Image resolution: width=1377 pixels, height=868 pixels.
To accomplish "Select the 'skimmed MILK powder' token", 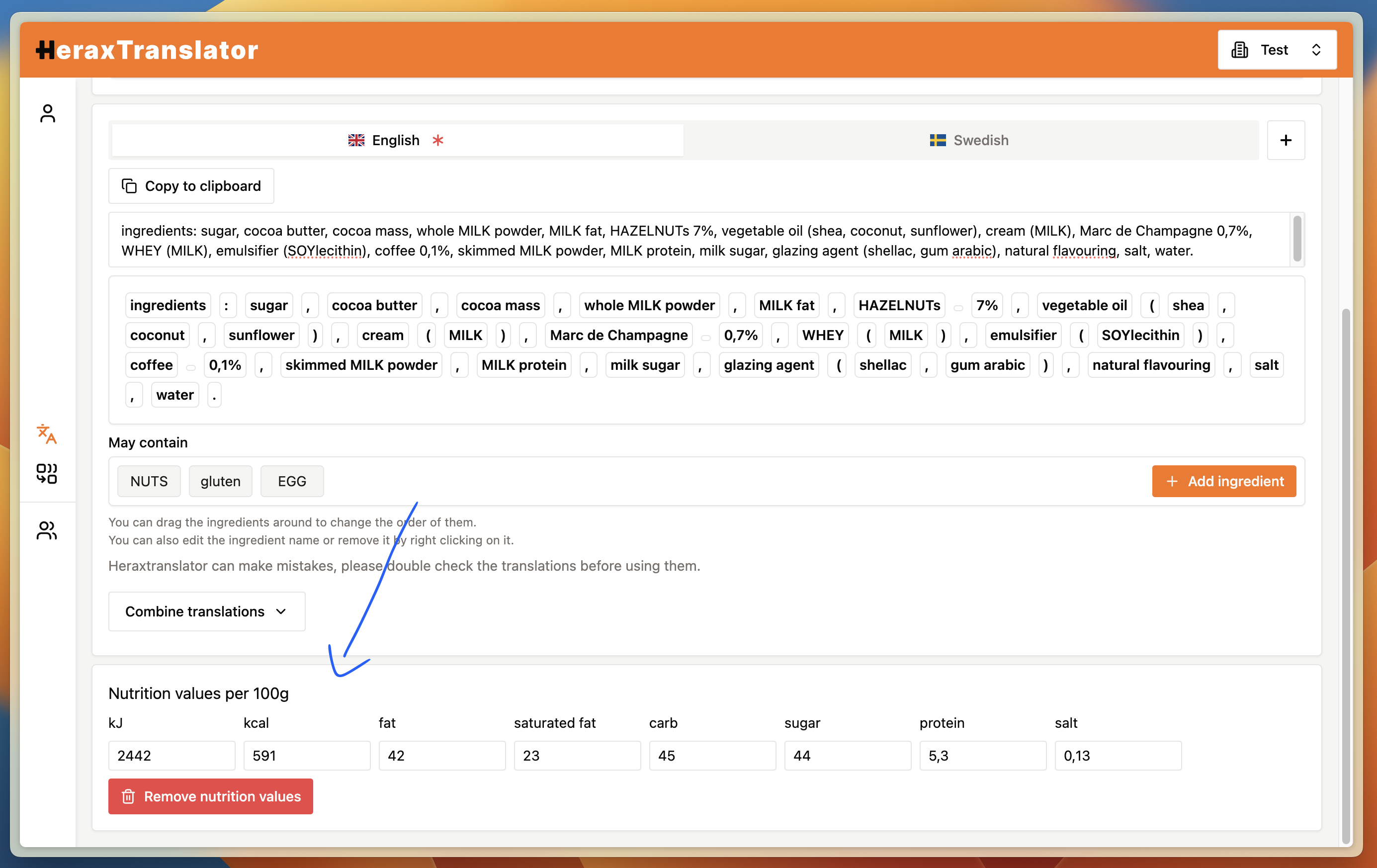I will [361, 365].
